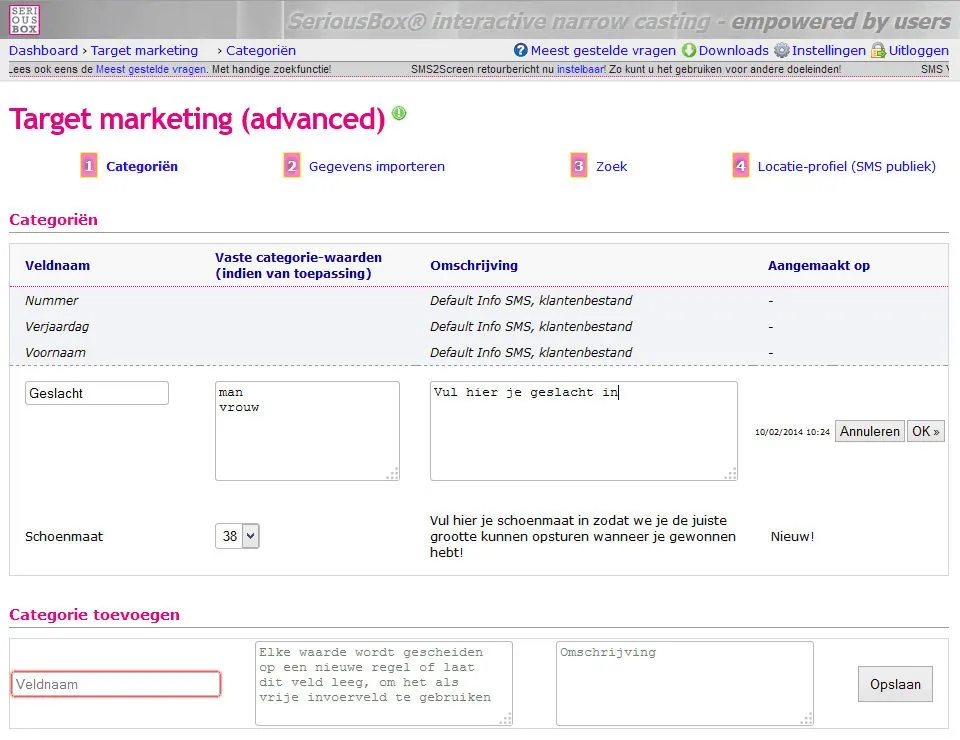960x740 pixels.
Task: Click the Verjaardag row name
Action: point(57,326)
